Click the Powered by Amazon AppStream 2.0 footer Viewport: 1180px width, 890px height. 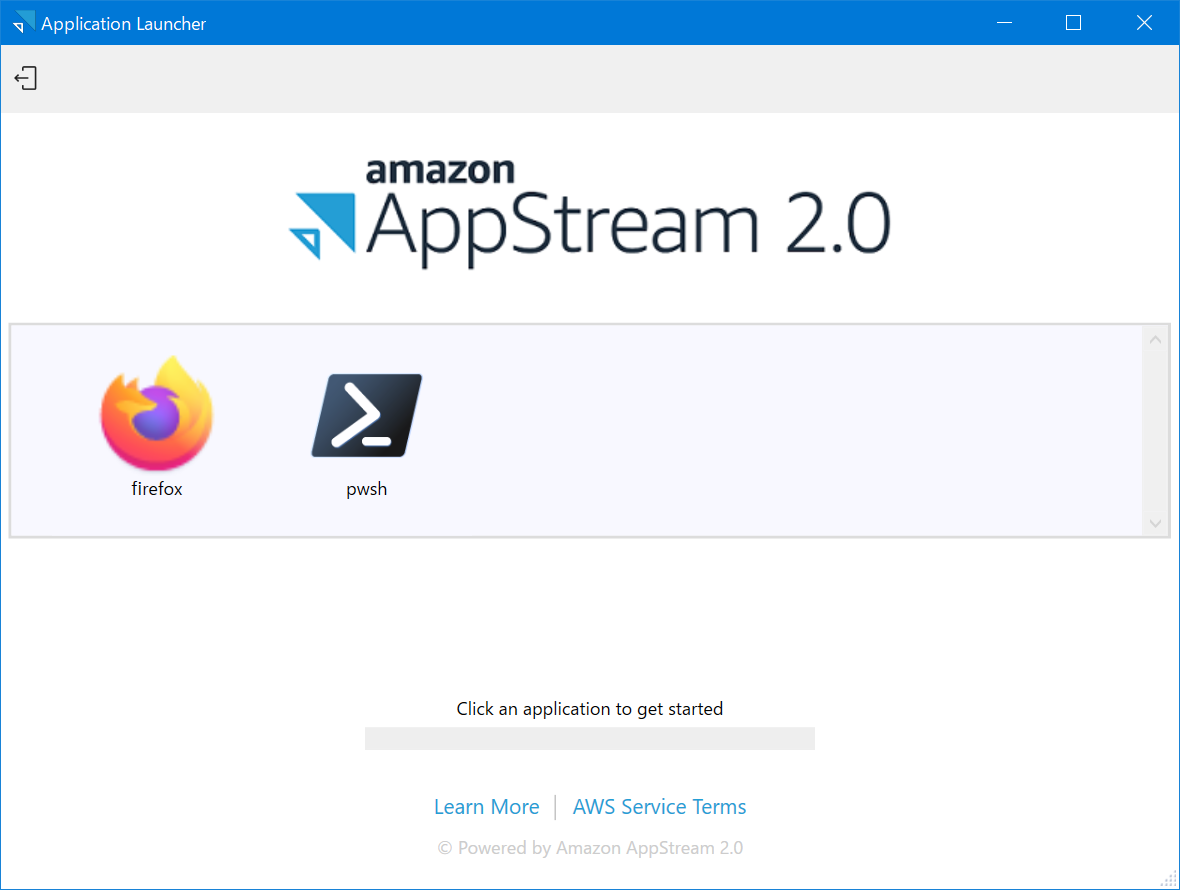[x=590, y=848]
